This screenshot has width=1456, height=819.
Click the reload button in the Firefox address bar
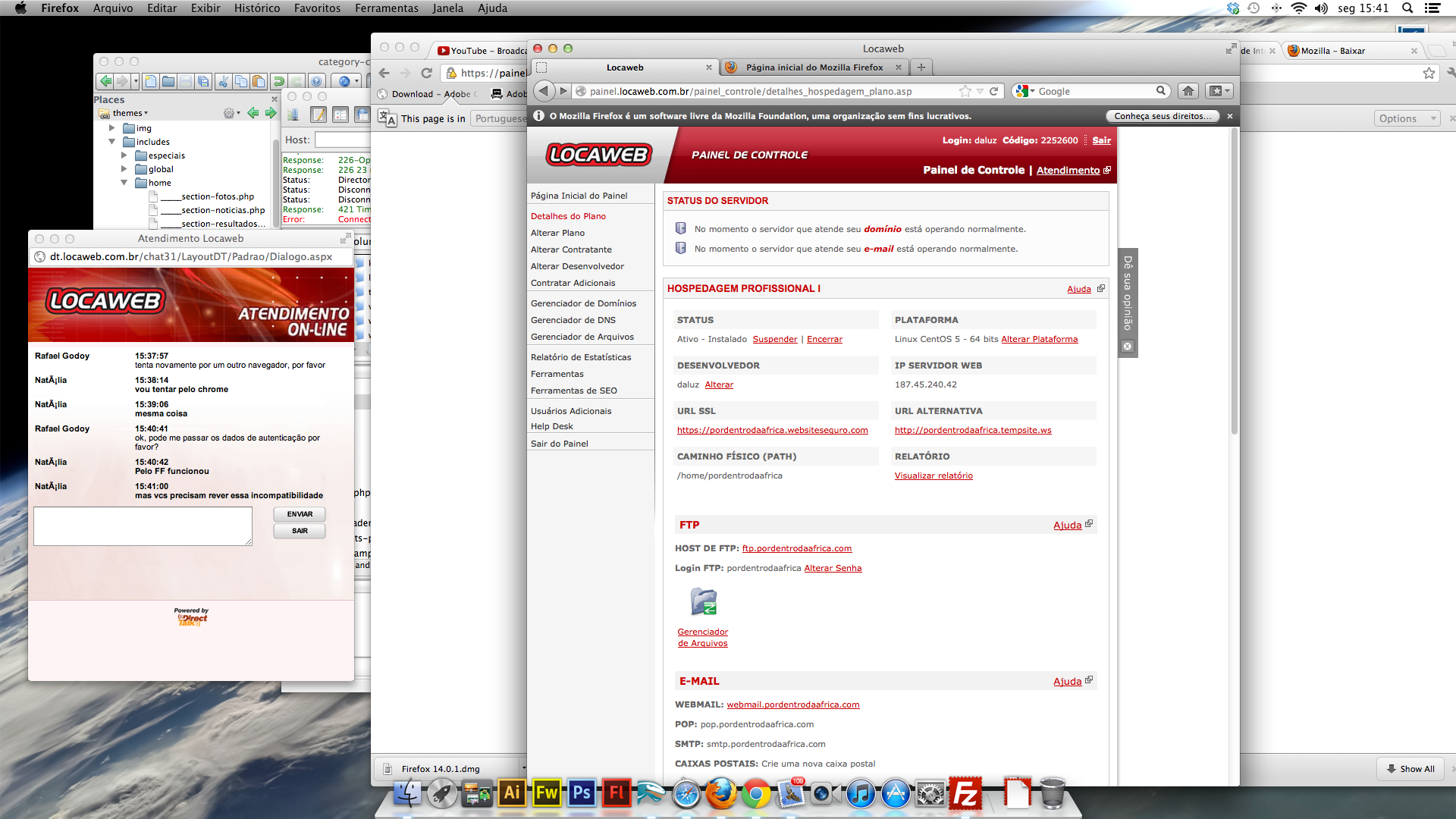[x=993, y=91]
